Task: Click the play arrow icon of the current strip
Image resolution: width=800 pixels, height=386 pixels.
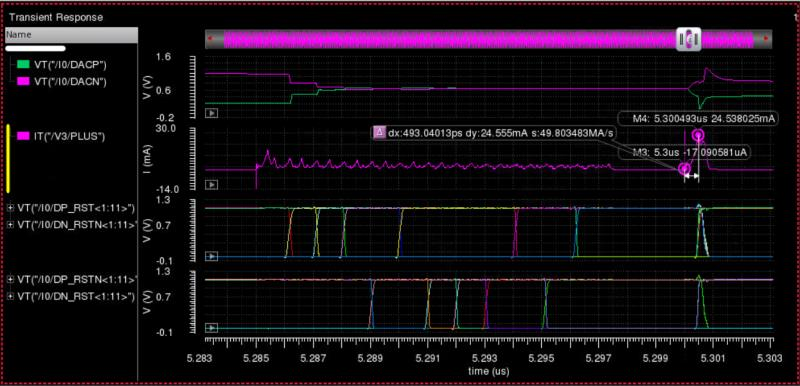Action: coord(211,184)
